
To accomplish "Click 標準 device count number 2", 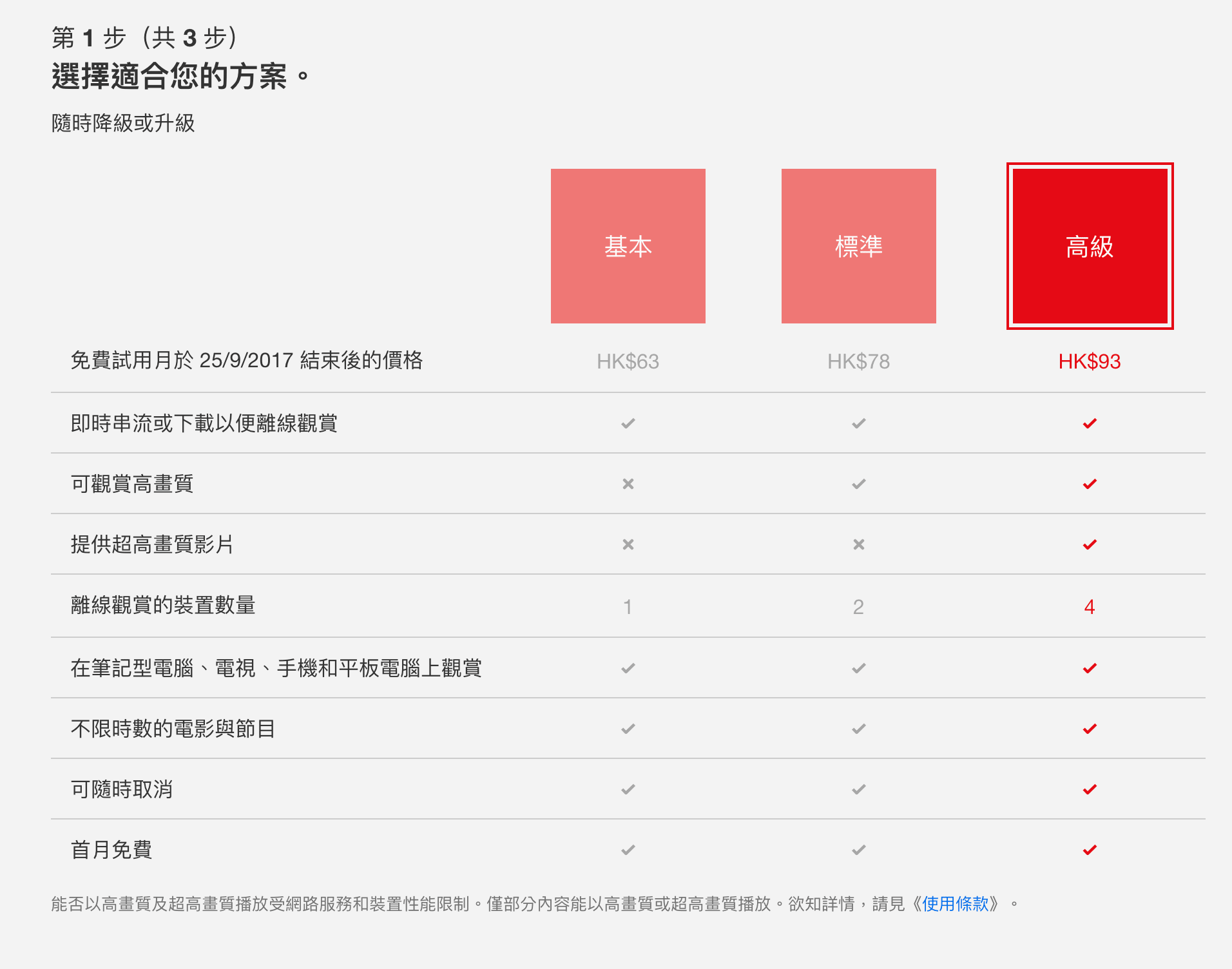I will click(x=858, y=607).
